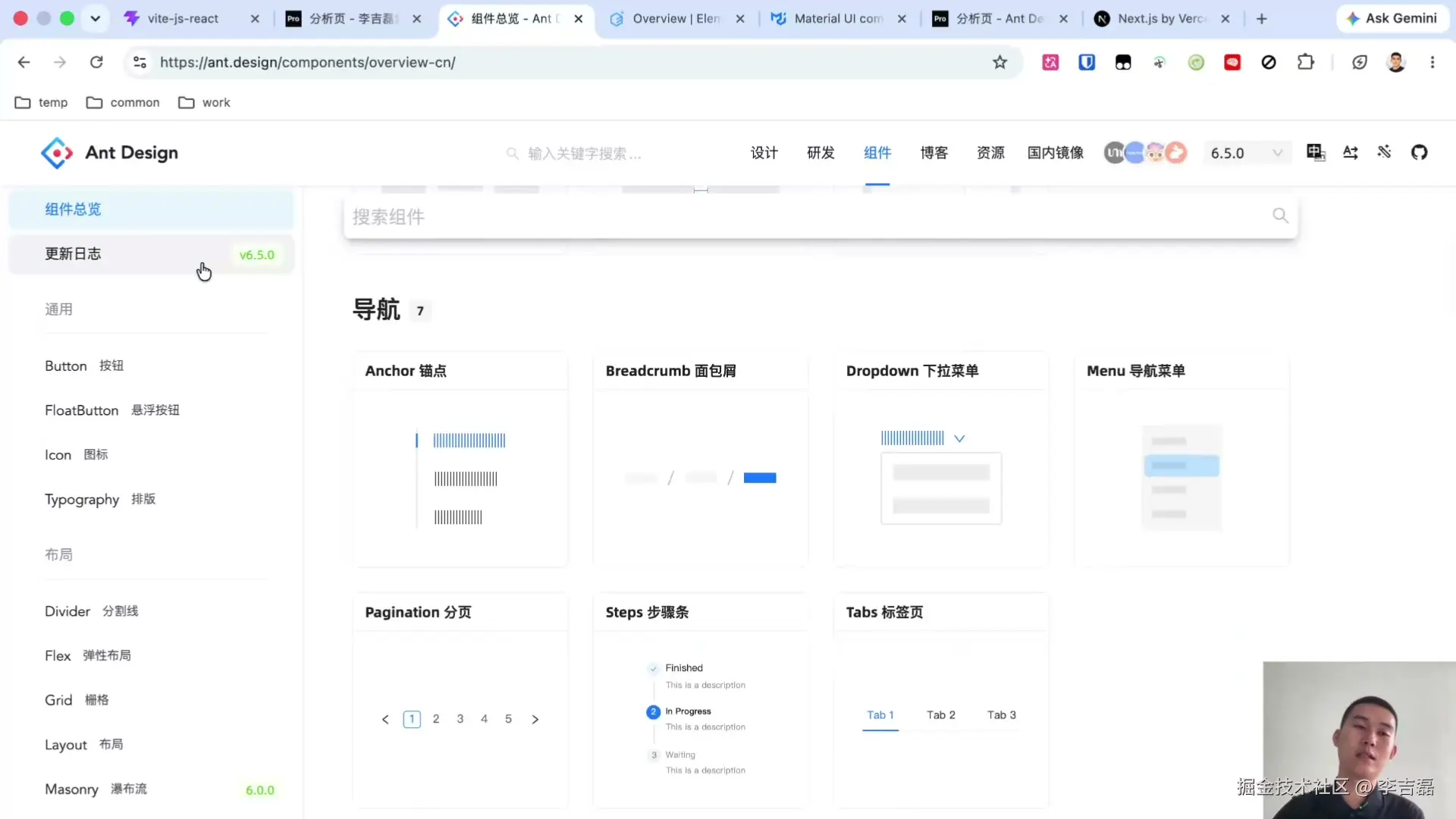This screenshot has width=1456, height=819.
Task: Open the 博客 nav menu item
Action: coord(934,152)
